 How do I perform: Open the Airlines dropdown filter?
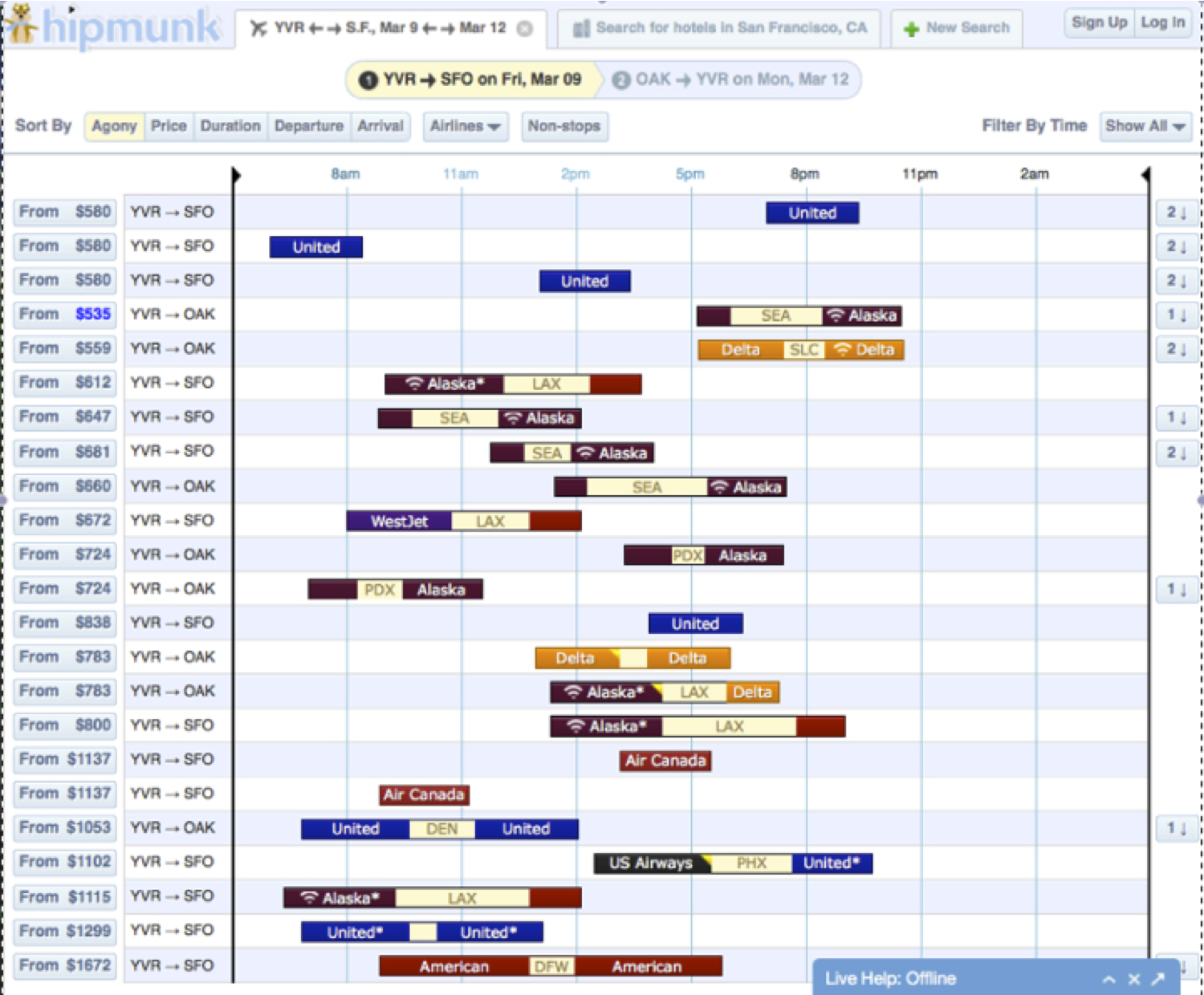click(465, 126)
